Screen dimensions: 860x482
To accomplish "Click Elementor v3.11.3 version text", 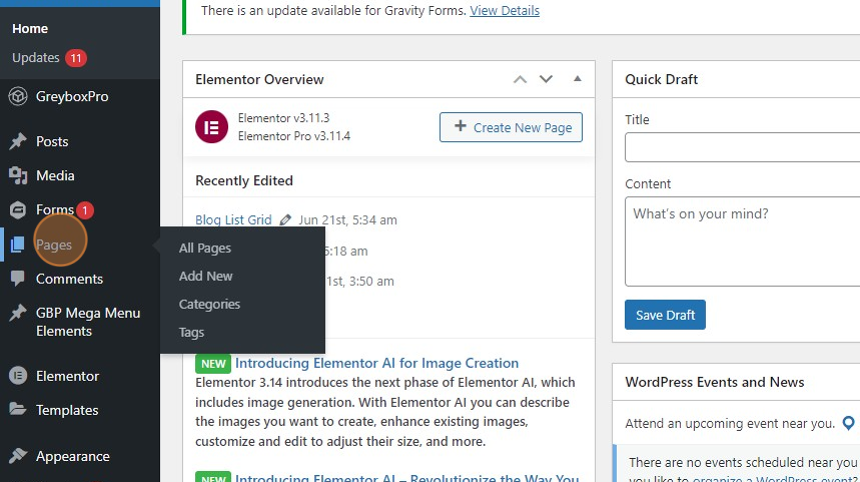I will pos(284,118).
